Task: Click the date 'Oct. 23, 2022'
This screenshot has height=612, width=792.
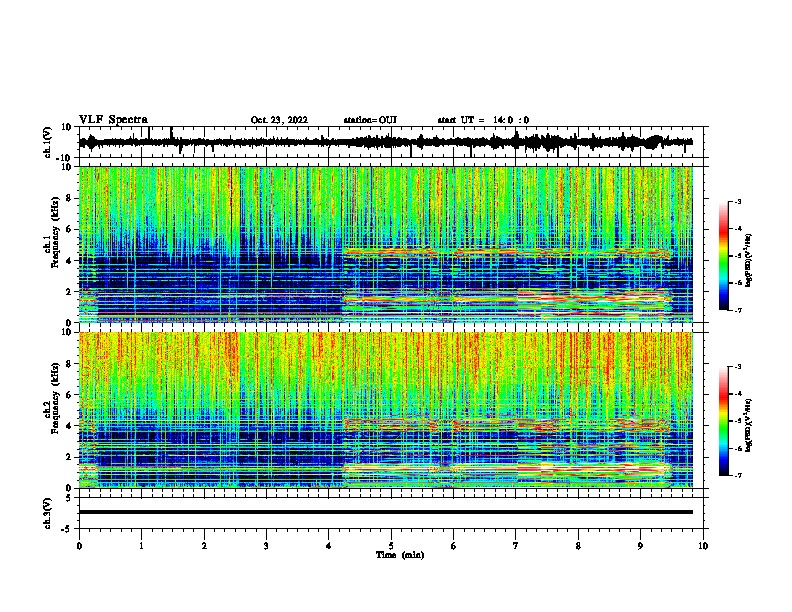Action: point(279,120)
